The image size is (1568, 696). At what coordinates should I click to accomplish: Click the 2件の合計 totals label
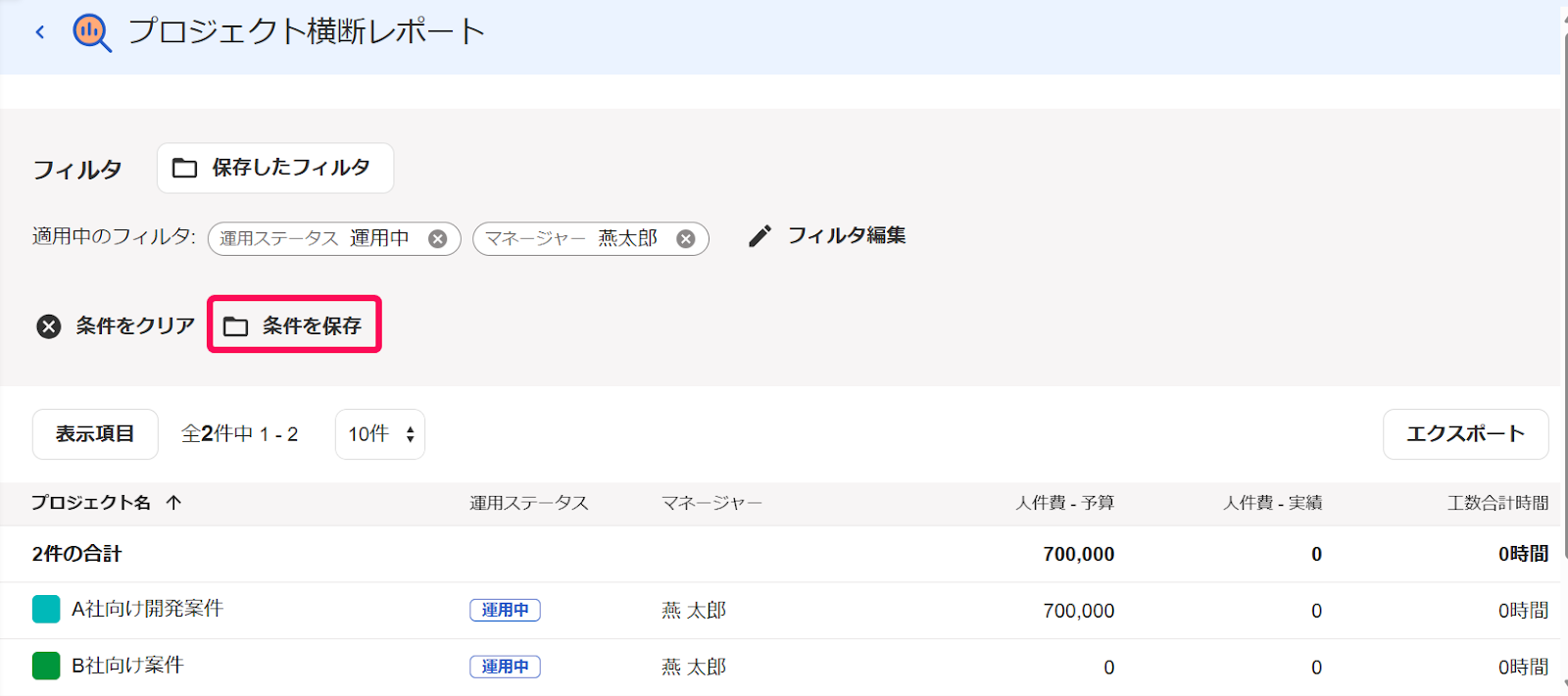(x=76, y=554)
